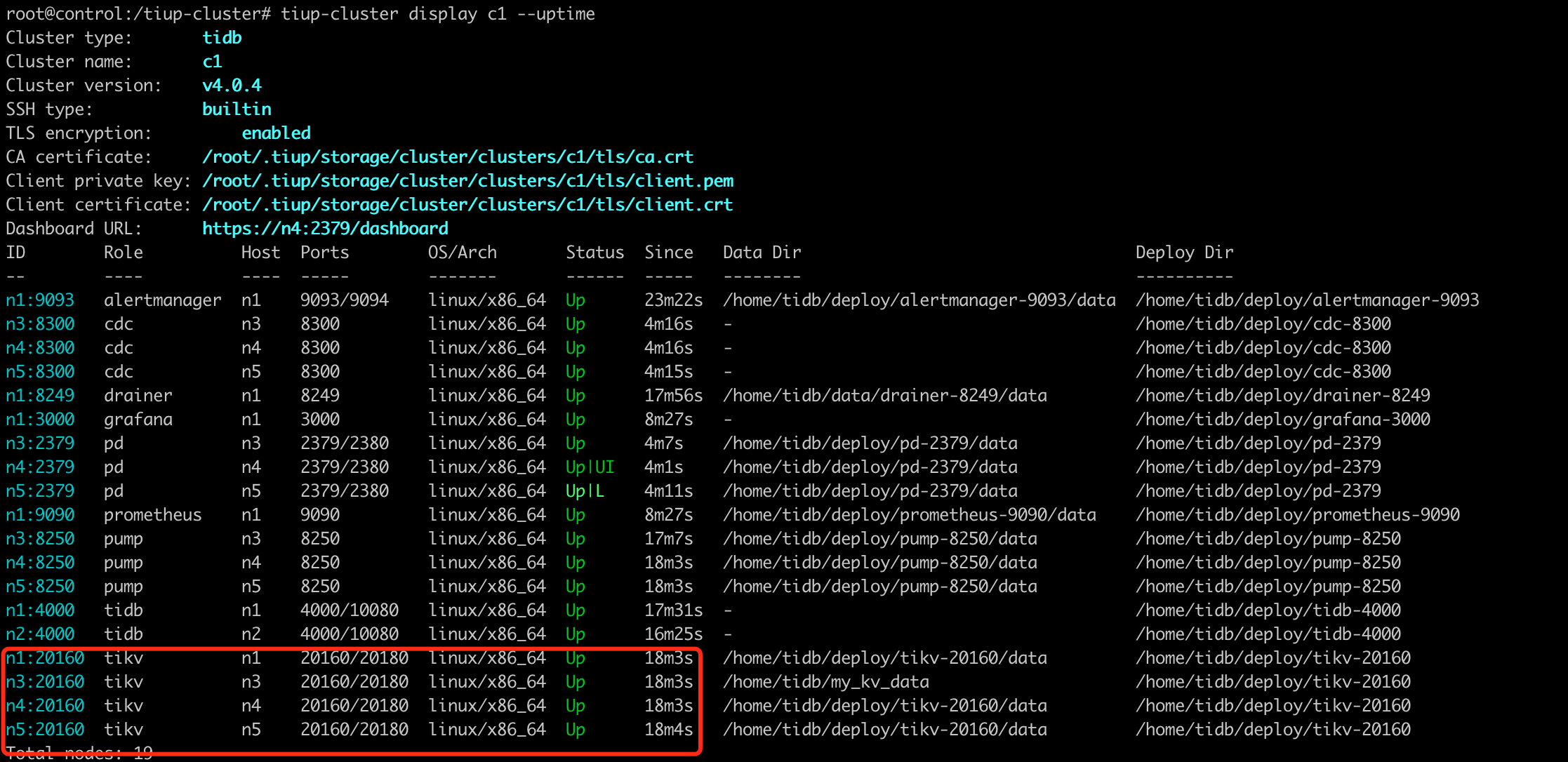Select the node ID n1:4000
1568x762 pixels.
(x=40, y=610)
